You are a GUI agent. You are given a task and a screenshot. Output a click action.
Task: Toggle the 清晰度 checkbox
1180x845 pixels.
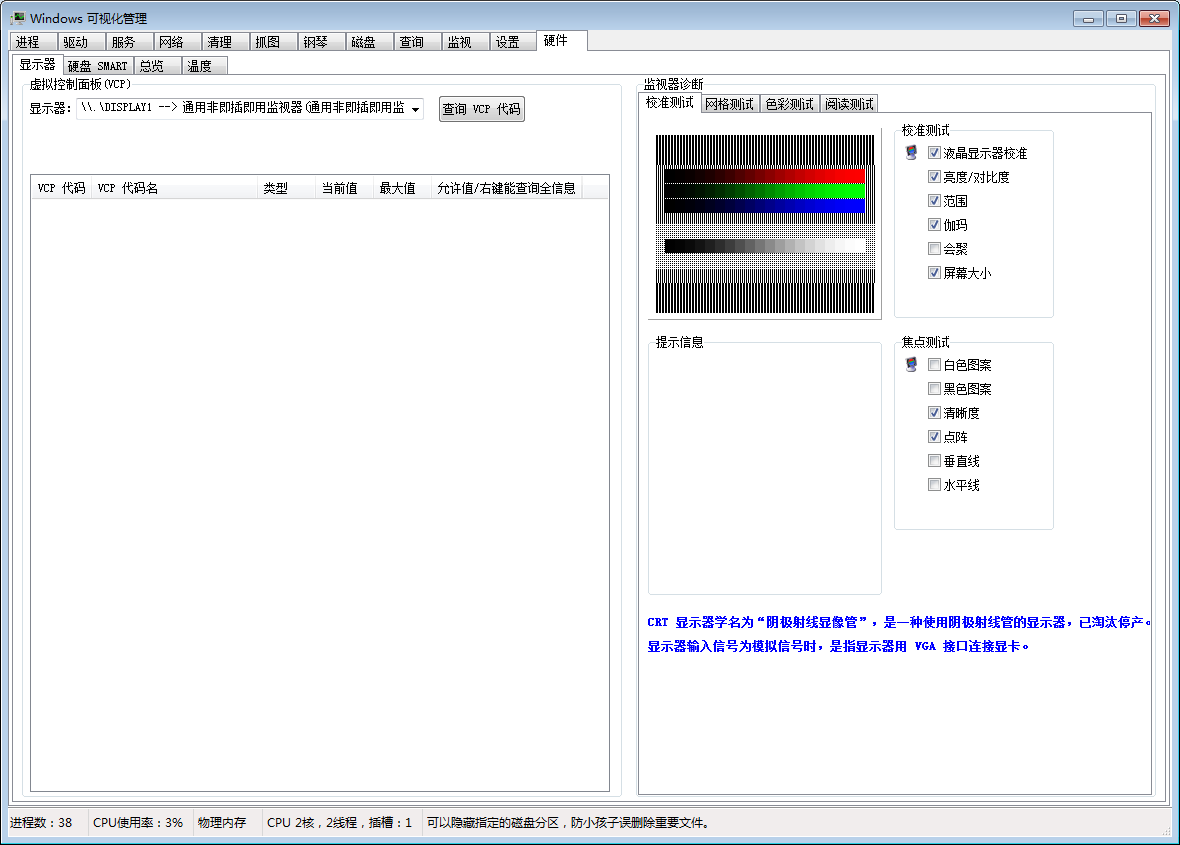coord(934,413)
